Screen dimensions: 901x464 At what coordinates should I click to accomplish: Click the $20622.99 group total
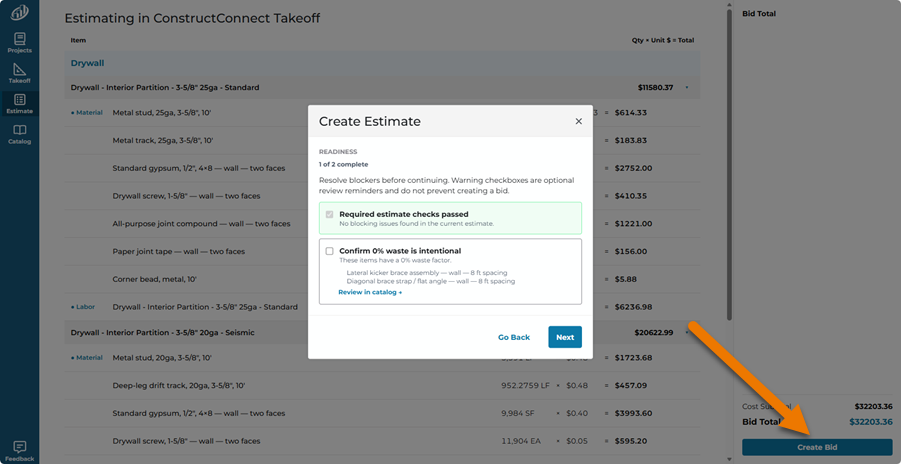point(654,332)
